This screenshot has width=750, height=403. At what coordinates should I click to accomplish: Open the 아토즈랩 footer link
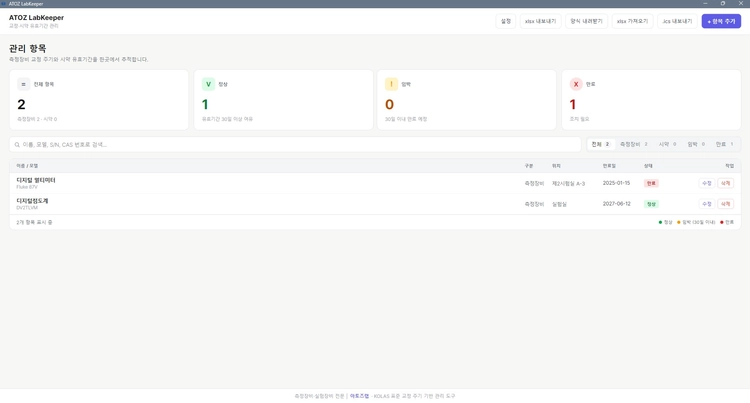point(359,396)
